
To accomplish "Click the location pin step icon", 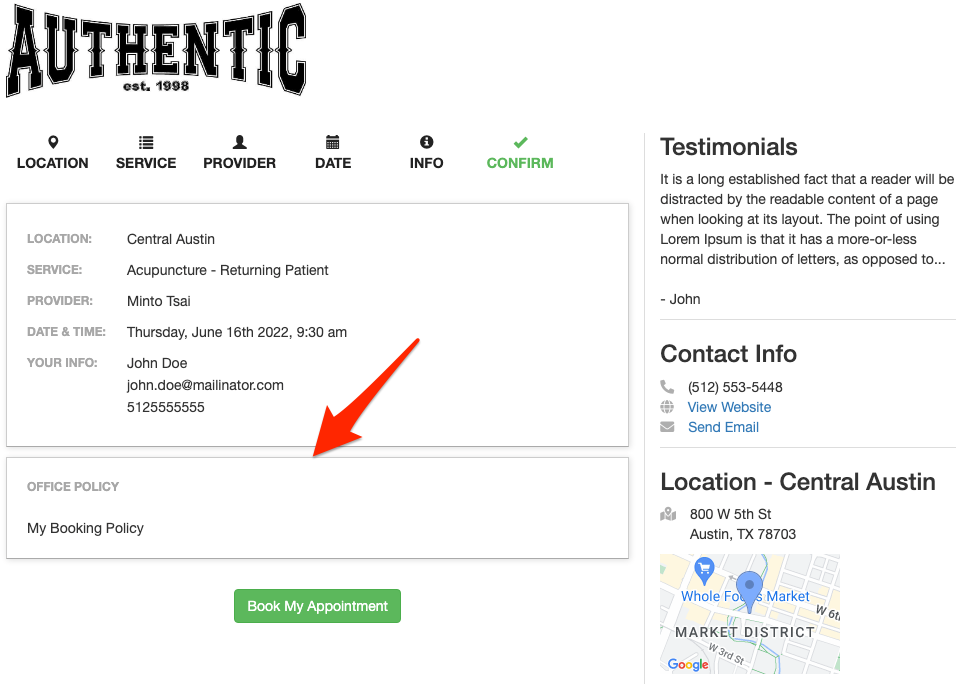I will [53, 142].
